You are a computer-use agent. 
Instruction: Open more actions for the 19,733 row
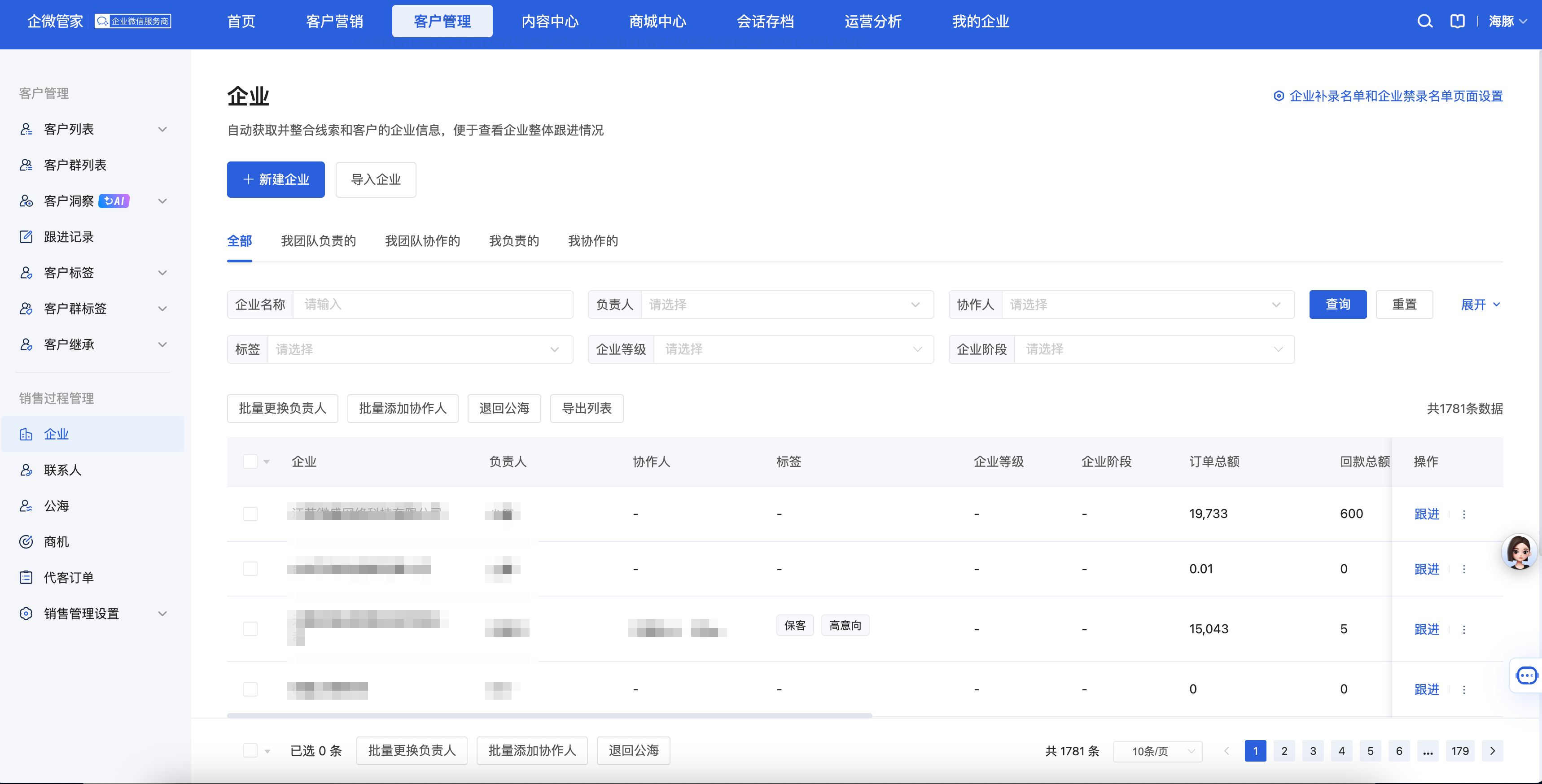1464,515
